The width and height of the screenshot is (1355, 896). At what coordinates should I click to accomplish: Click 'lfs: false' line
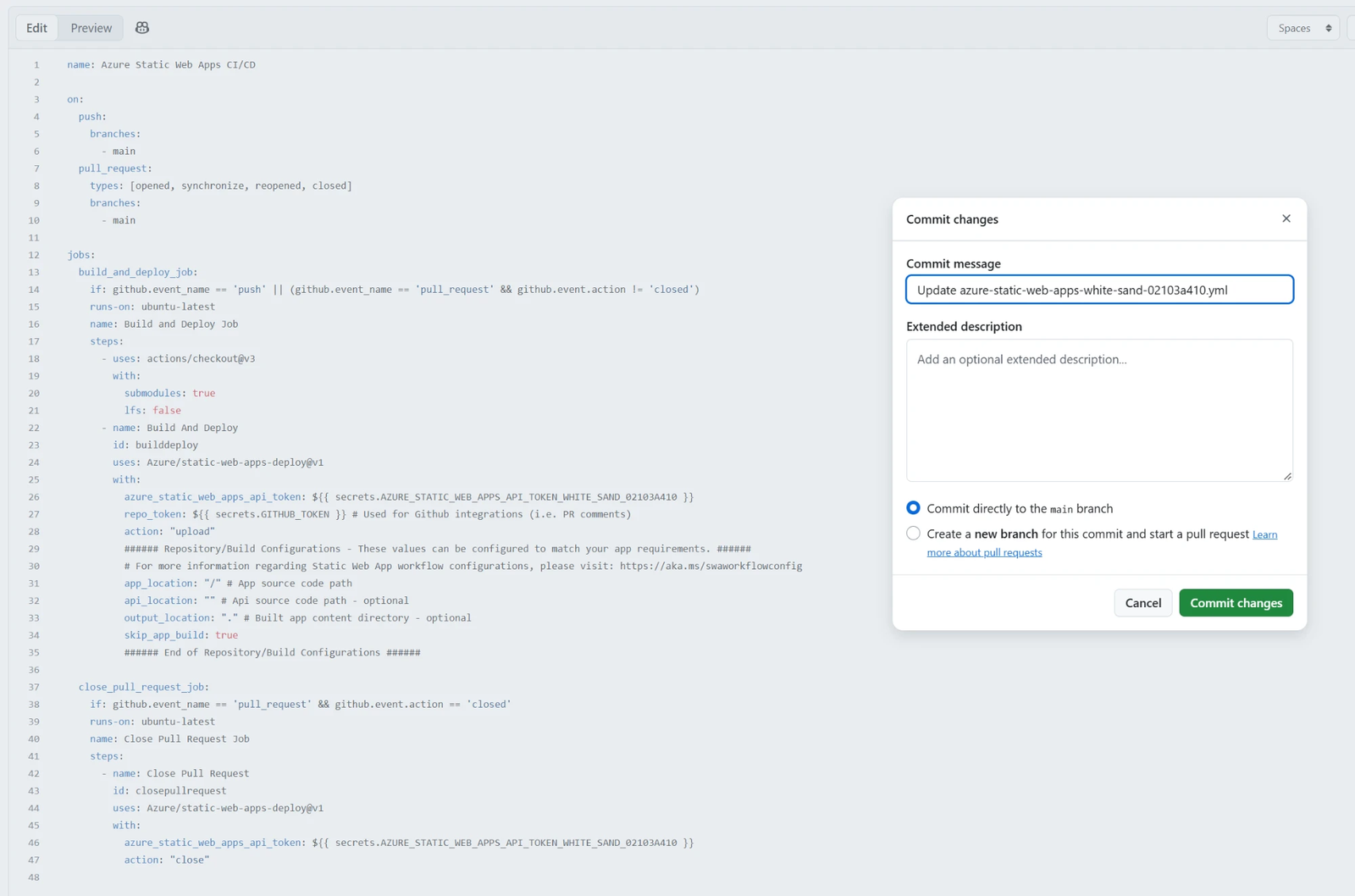(x=152, y=410)
